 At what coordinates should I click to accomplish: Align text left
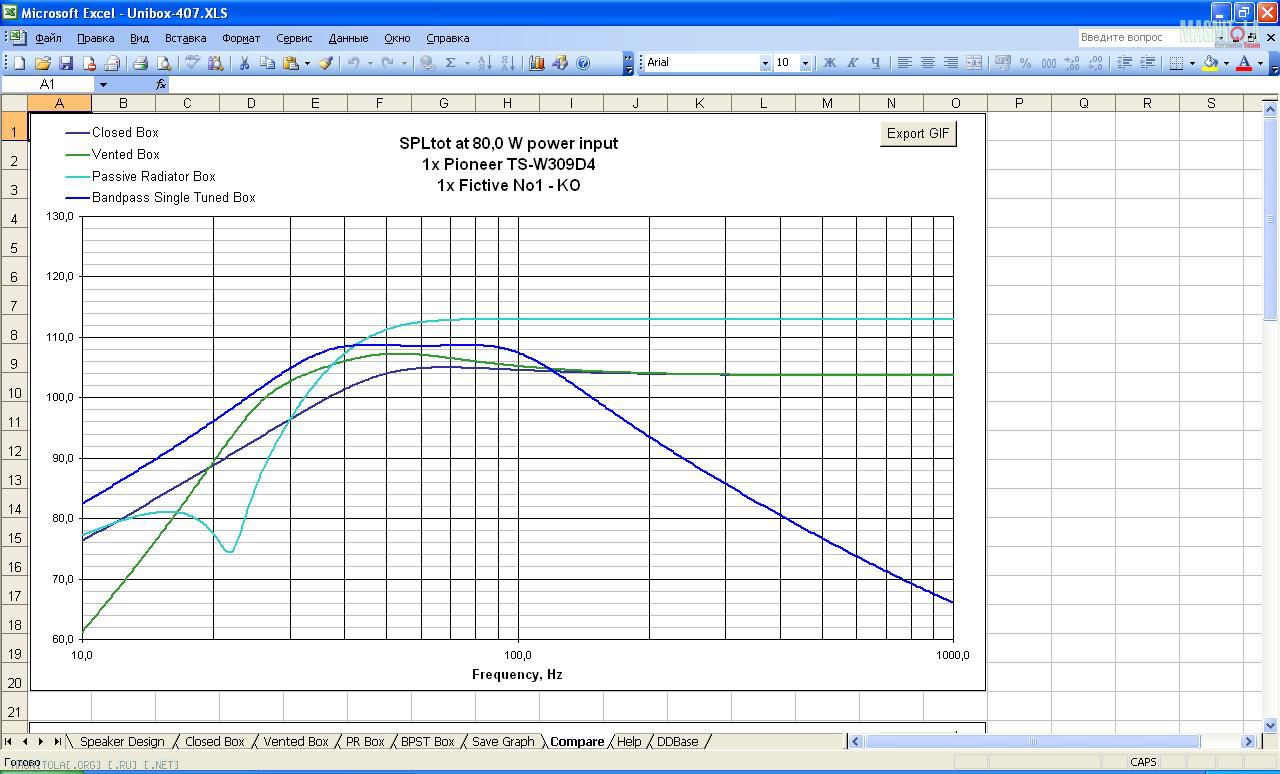click(x=904, y=63)
